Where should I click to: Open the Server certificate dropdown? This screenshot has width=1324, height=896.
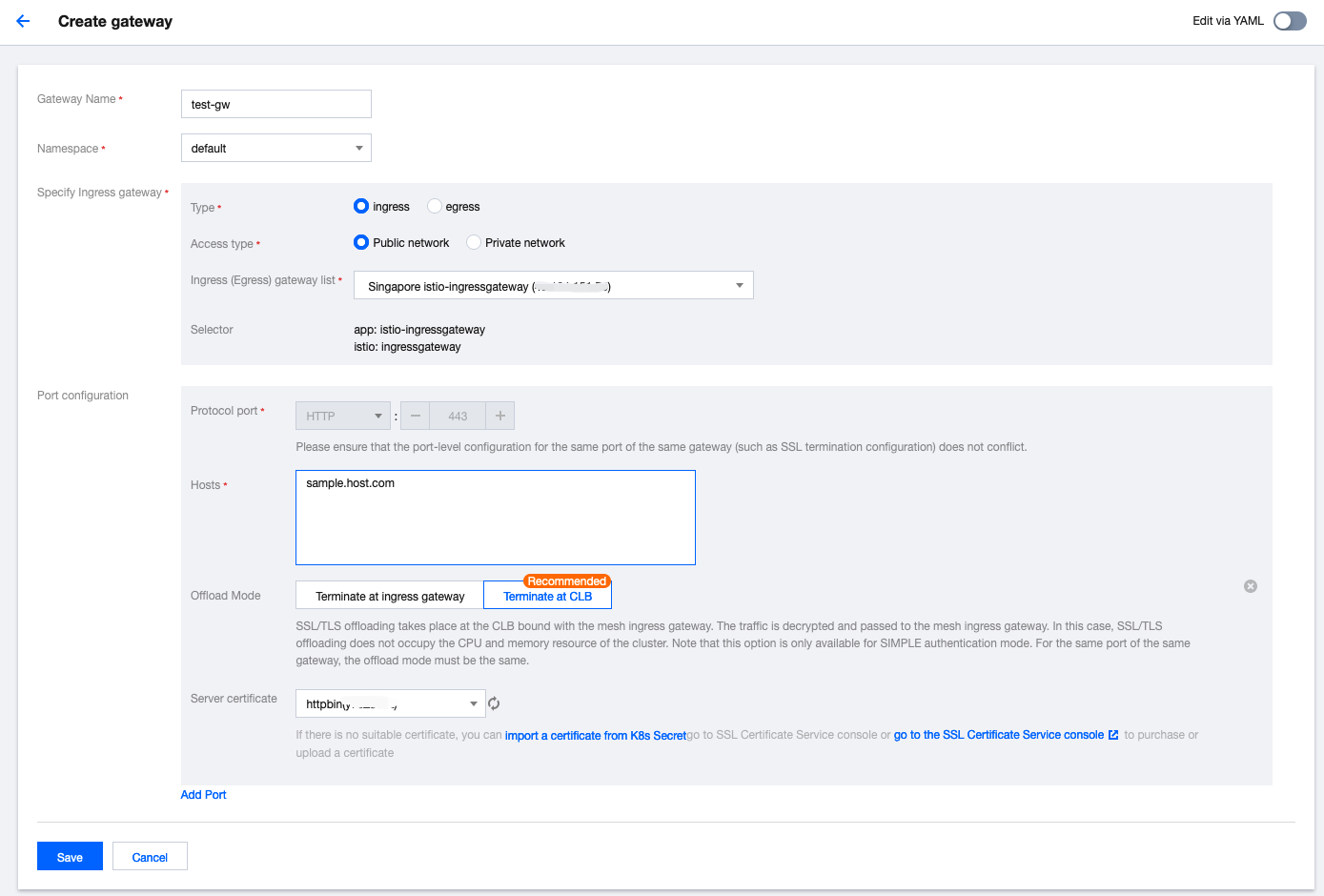point(391,704)
